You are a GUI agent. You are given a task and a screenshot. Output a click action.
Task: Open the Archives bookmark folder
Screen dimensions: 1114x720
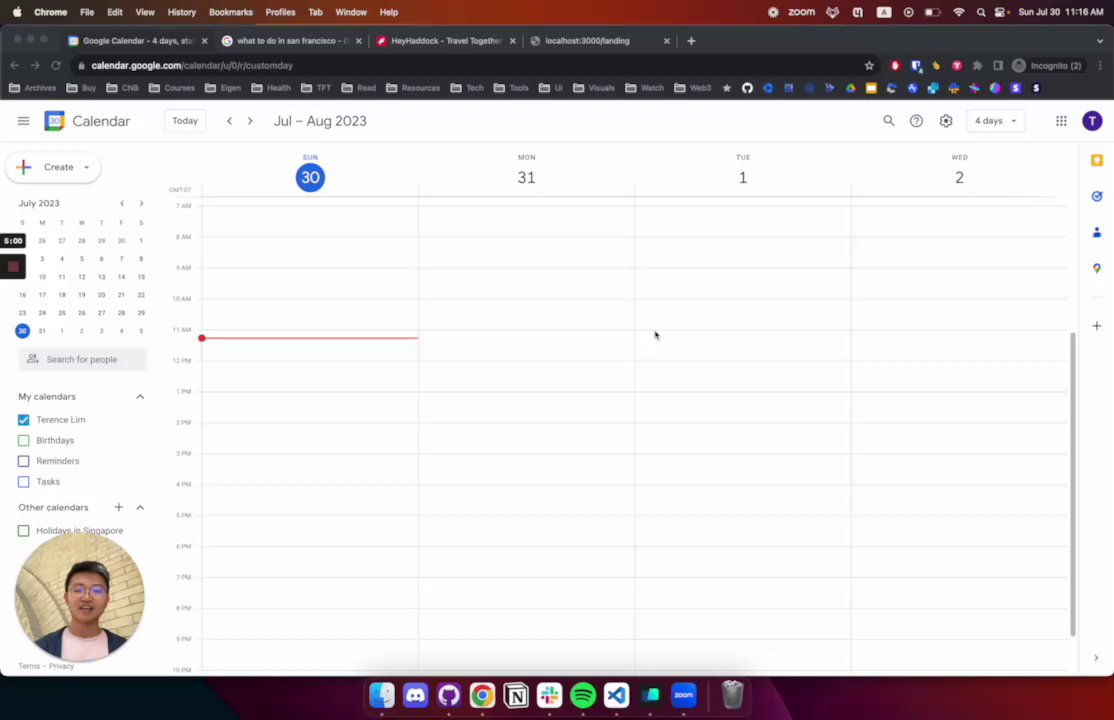click(32, 88)
